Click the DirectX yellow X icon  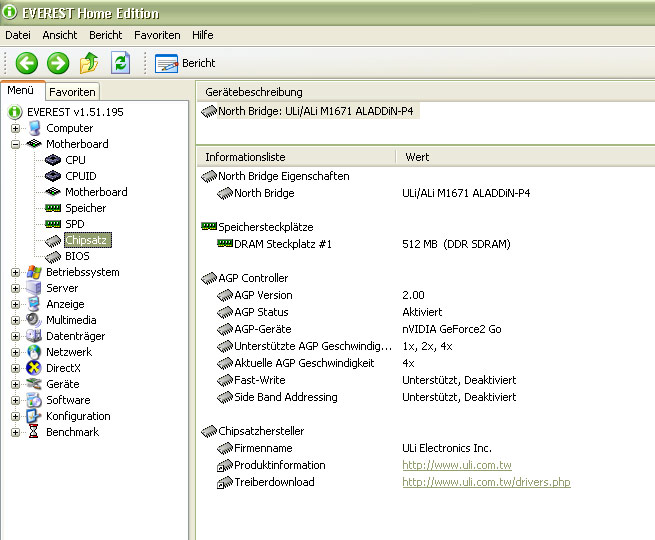point(33,368)
